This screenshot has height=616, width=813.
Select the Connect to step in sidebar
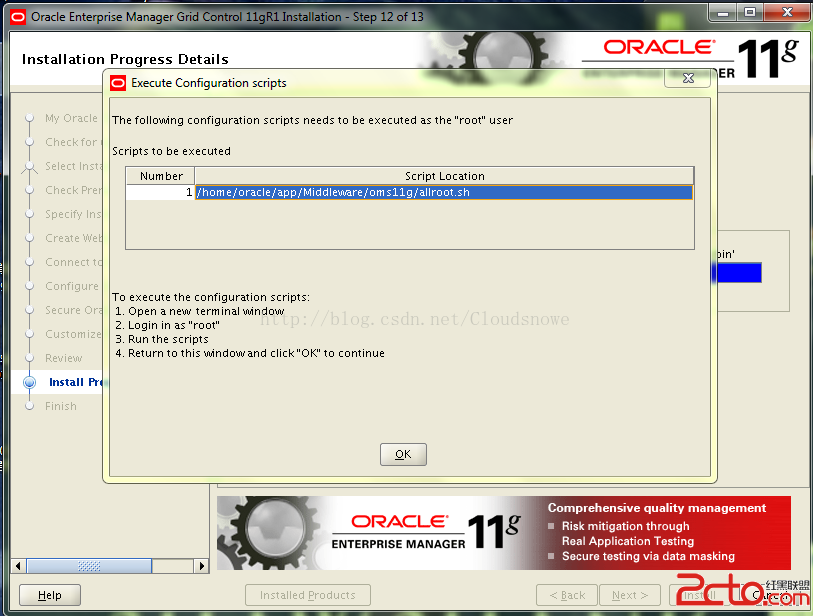(x=74, y=262)
